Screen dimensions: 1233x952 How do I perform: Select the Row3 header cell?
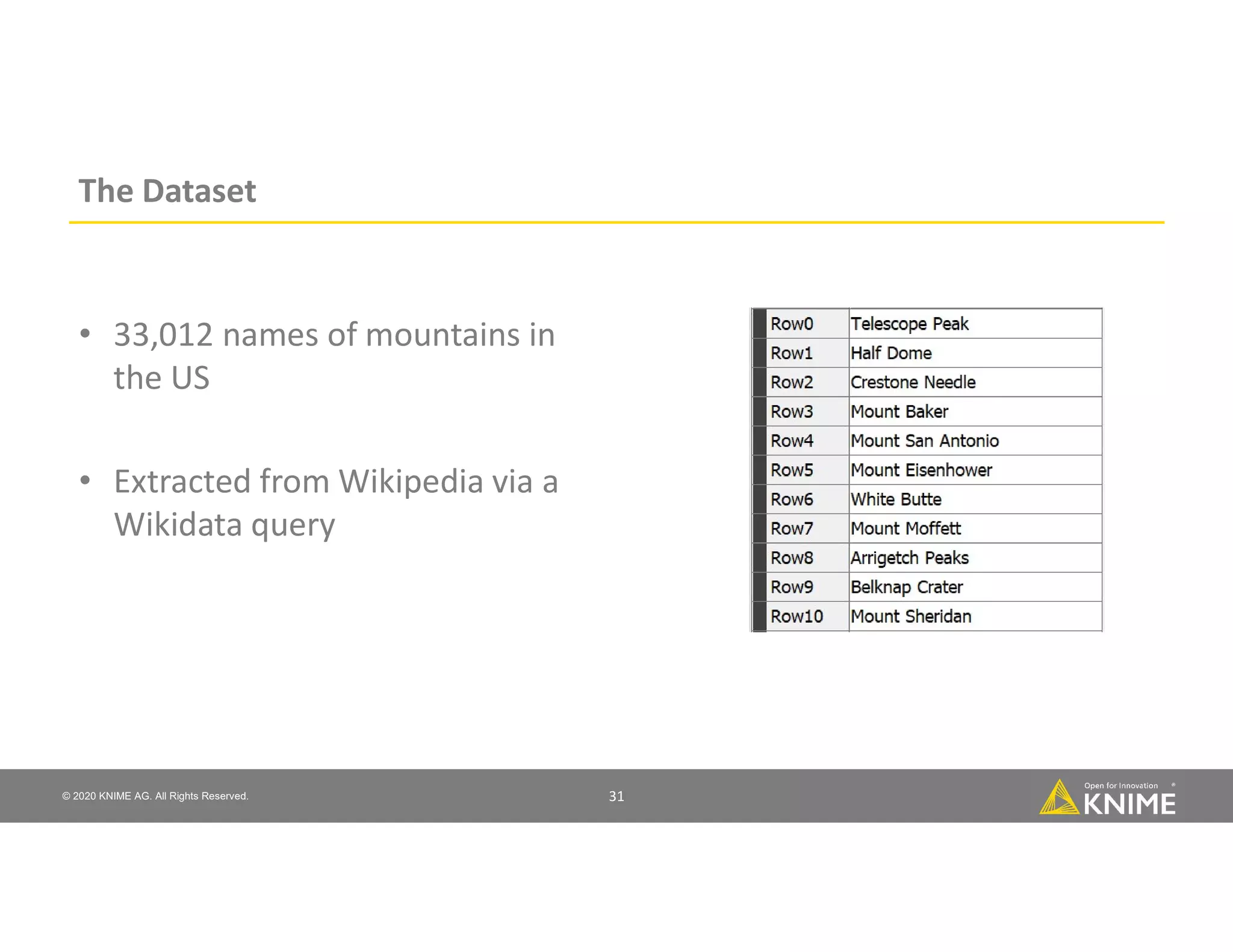click(807, 412)
